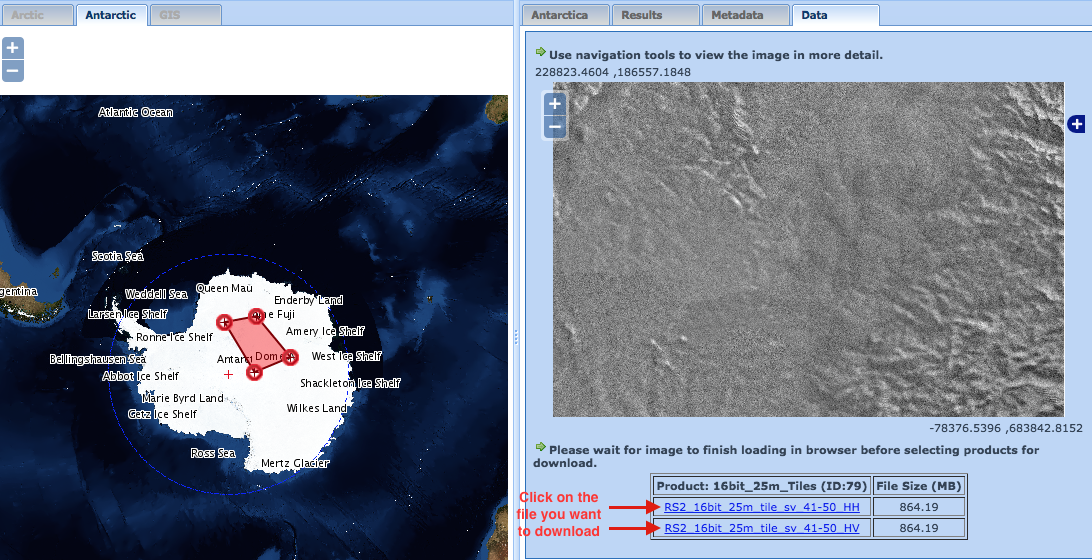Open the Antarctica panel tab

[x=566, y=15]
